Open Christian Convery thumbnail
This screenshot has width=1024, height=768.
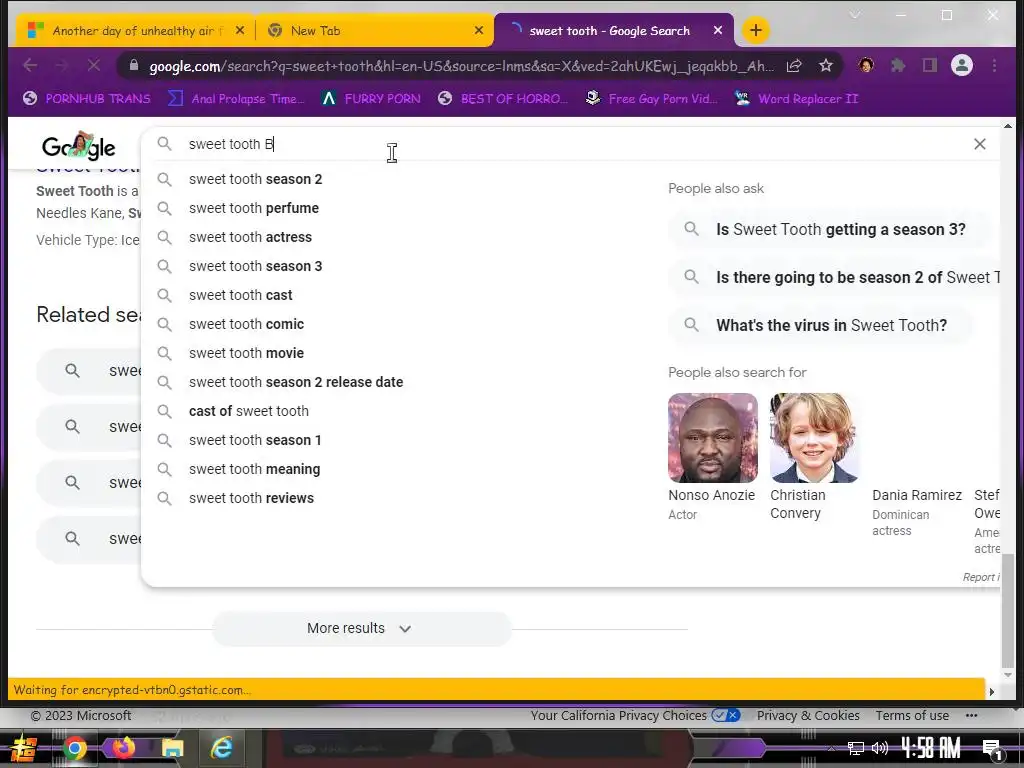click(x=813, y=438)
